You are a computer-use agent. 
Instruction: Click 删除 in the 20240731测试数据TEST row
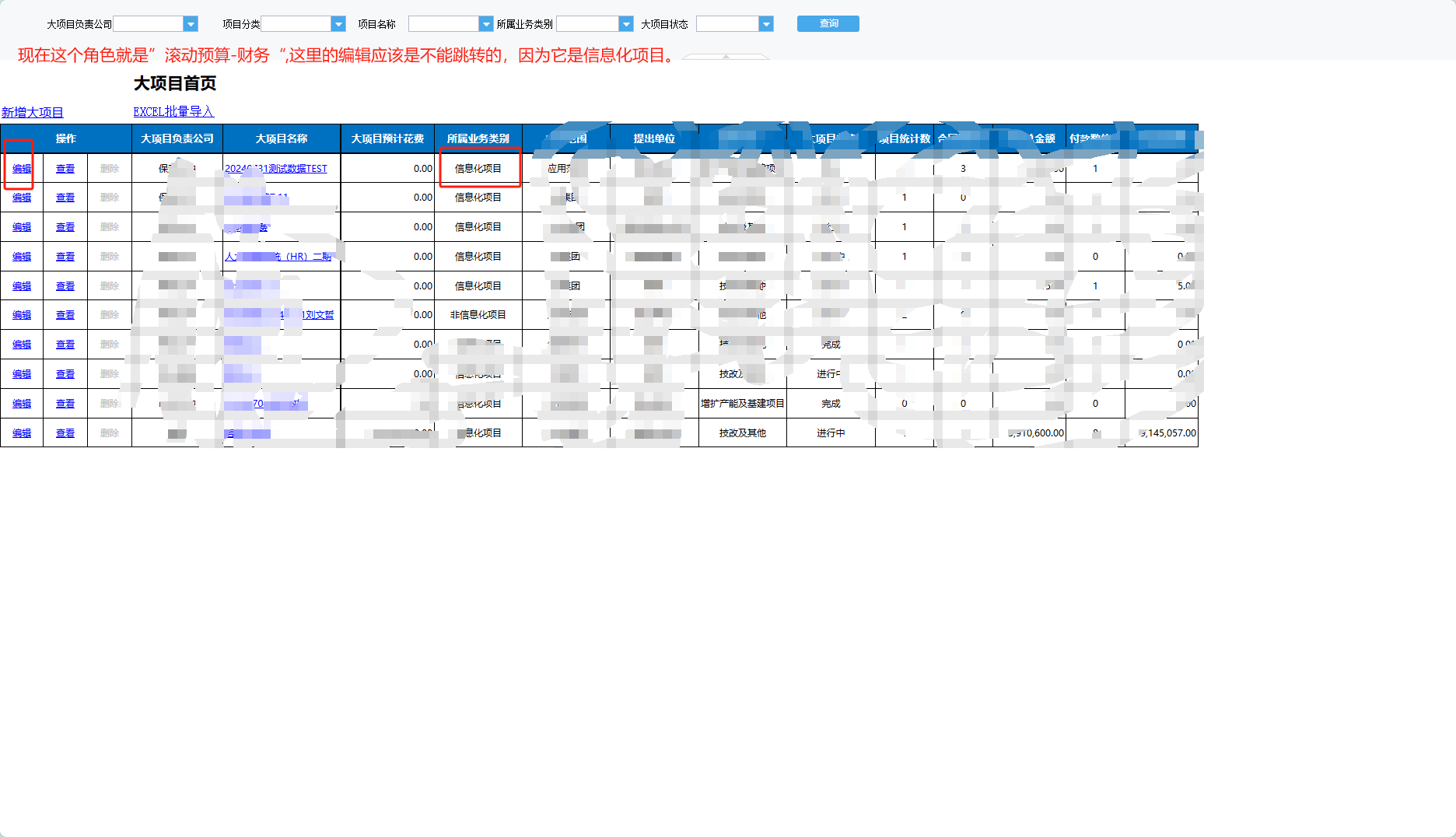click(110, 169)
